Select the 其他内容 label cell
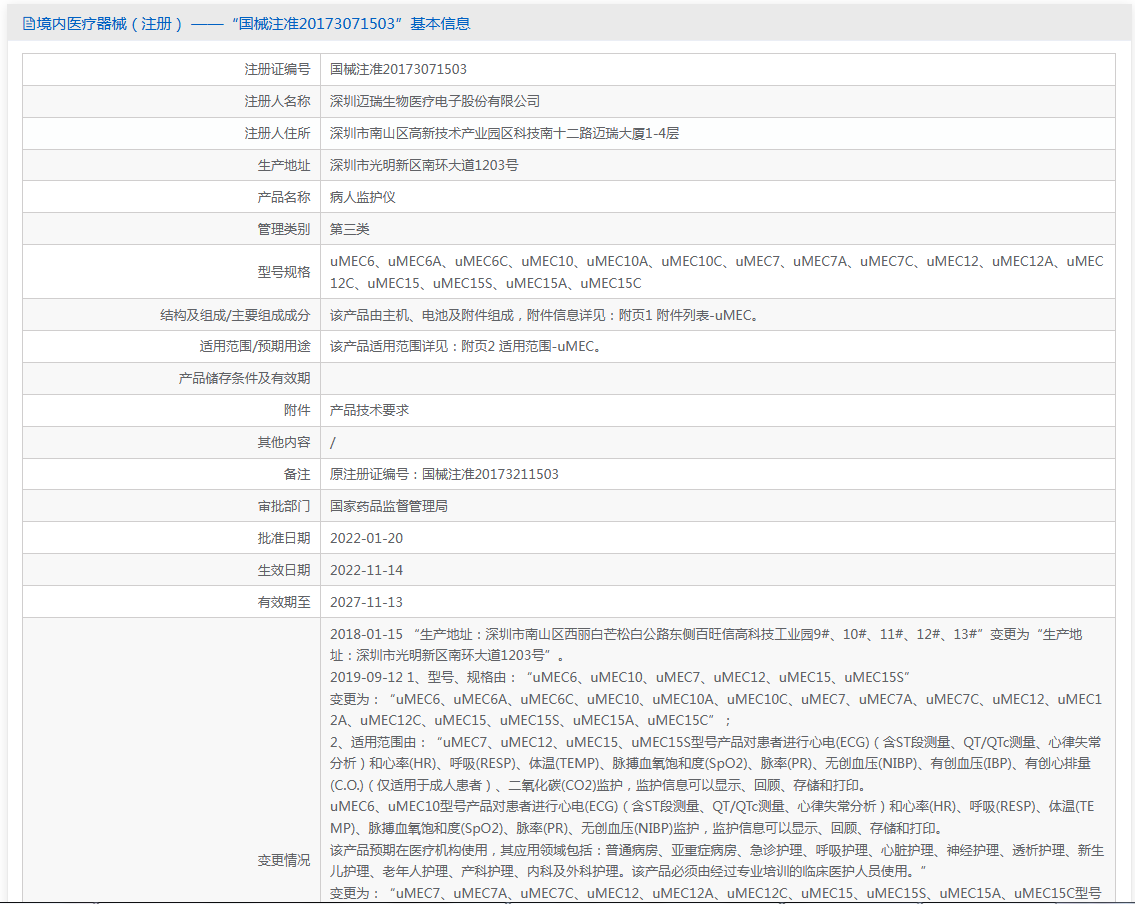This screenshot has height=904, width=1135. coord(284,442)
